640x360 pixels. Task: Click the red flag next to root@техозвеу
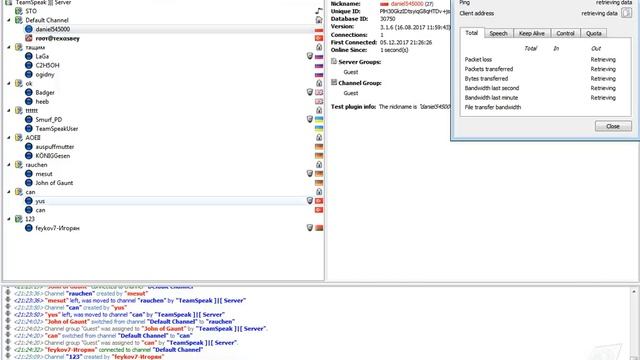click(x=319, y=38)
